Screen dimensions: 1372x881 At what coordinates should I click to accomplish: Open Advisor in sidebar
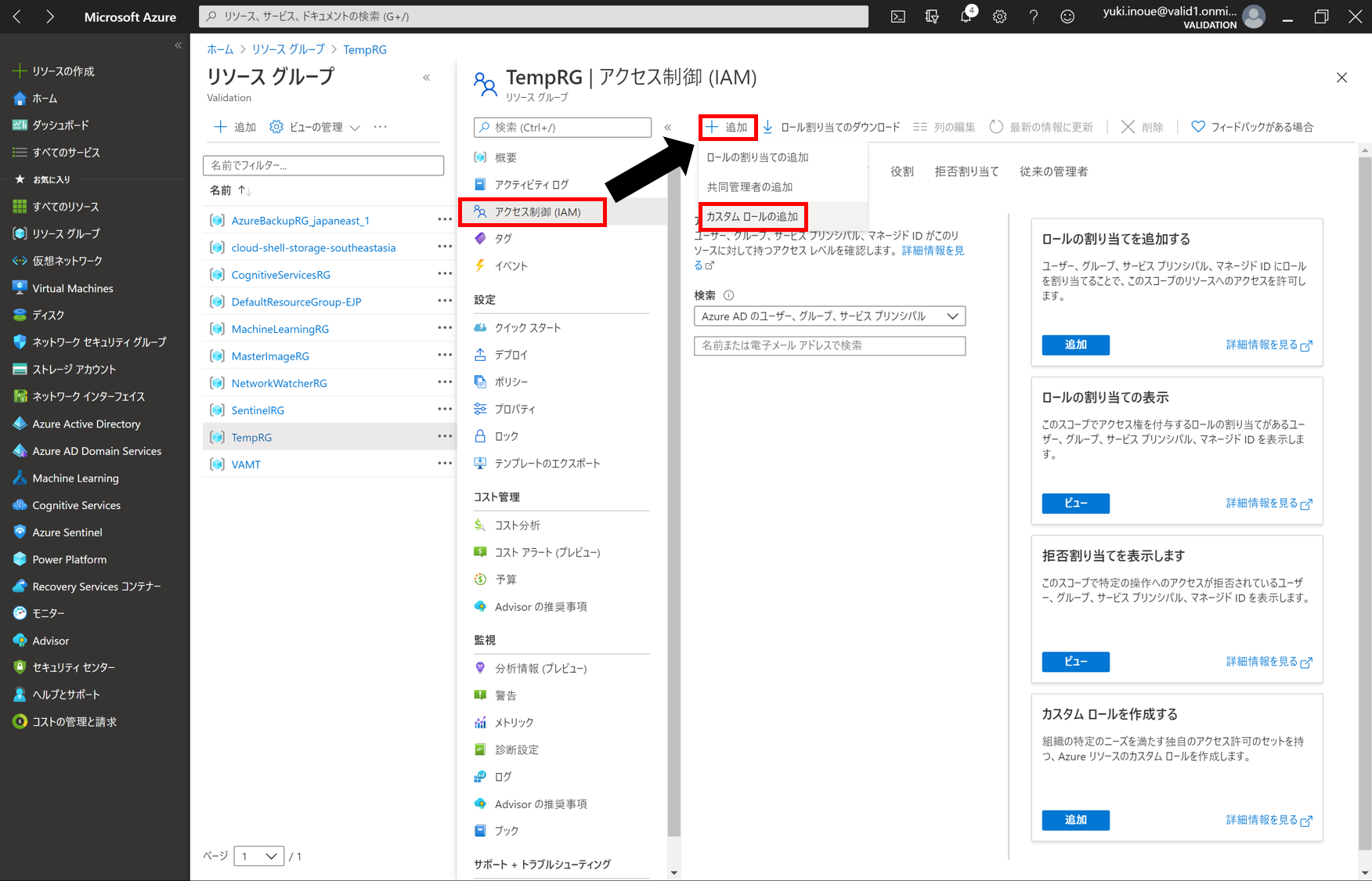(x=50, y=641)
